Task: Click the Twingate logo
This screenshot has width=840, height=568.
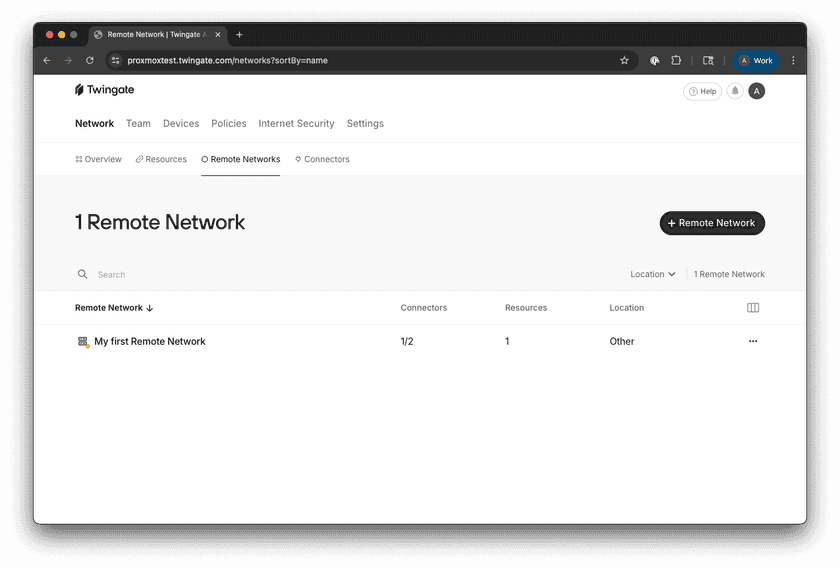Action: click(104, 90)
